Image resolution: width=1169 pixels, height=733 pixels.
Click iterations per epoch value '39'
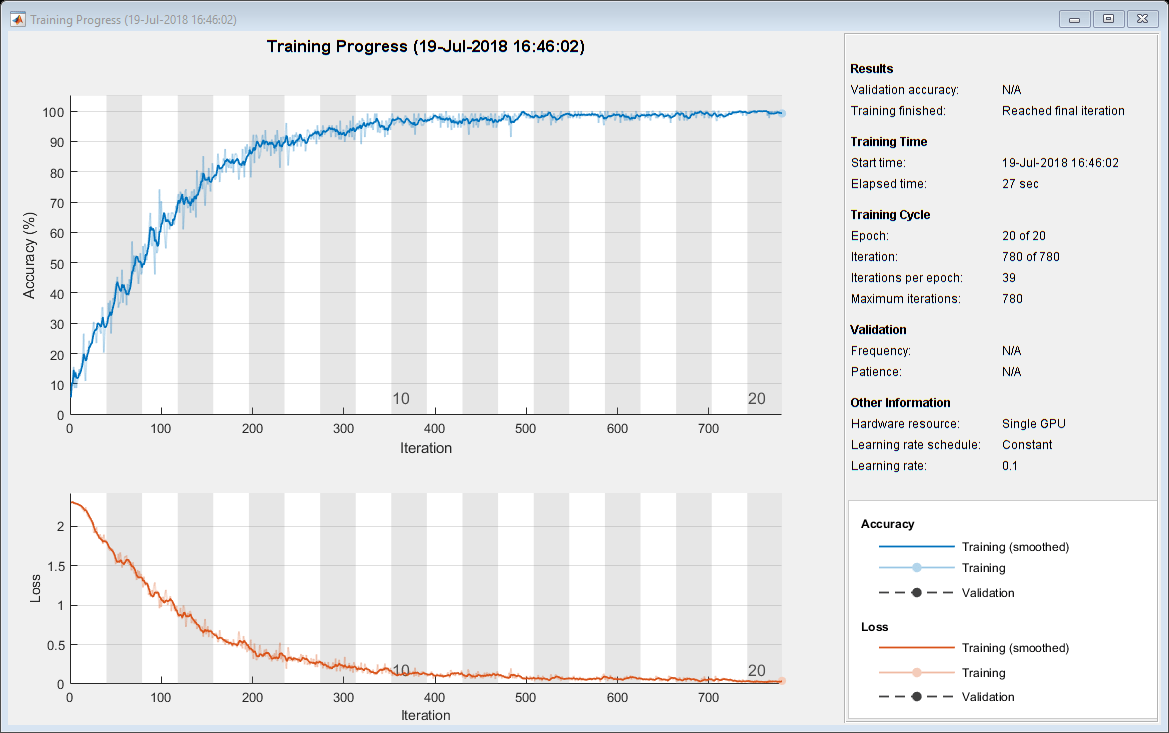tap(1009, 278)
